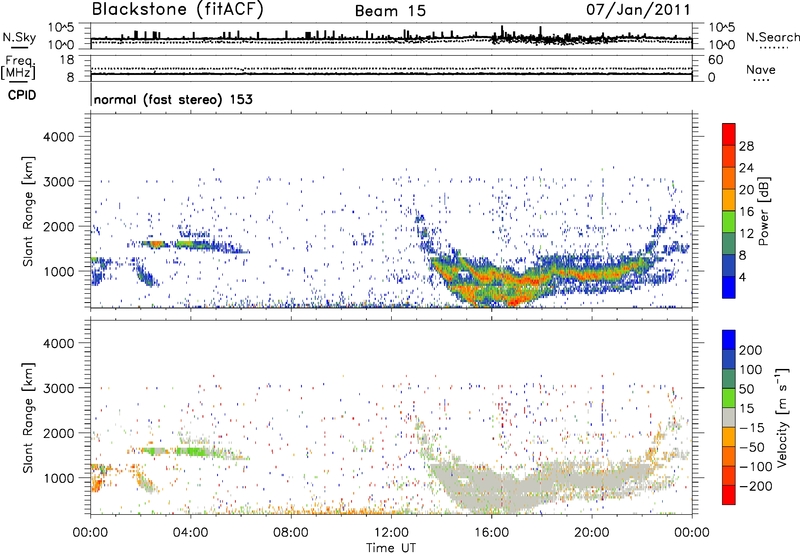This screenshot has width=800, height=554.
Task: Click the '18' frequency axis value
Action: coord(67,60)
